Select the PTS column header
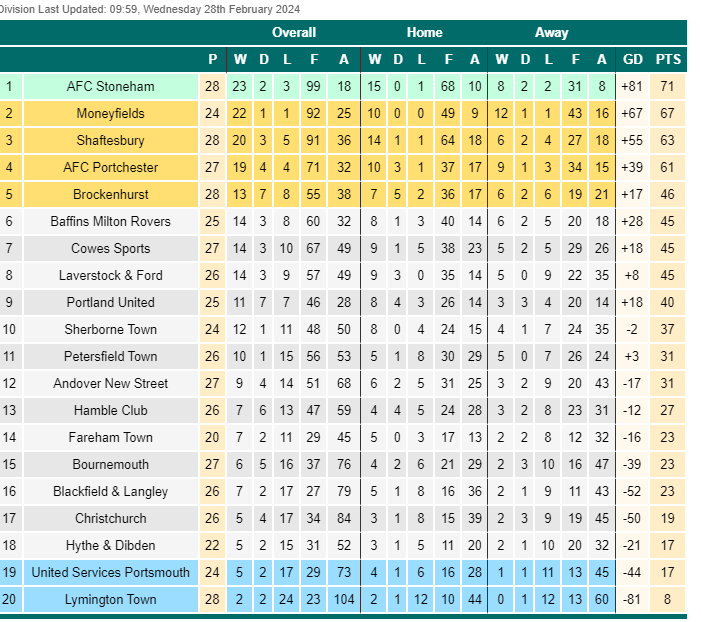 pos(668,59)
